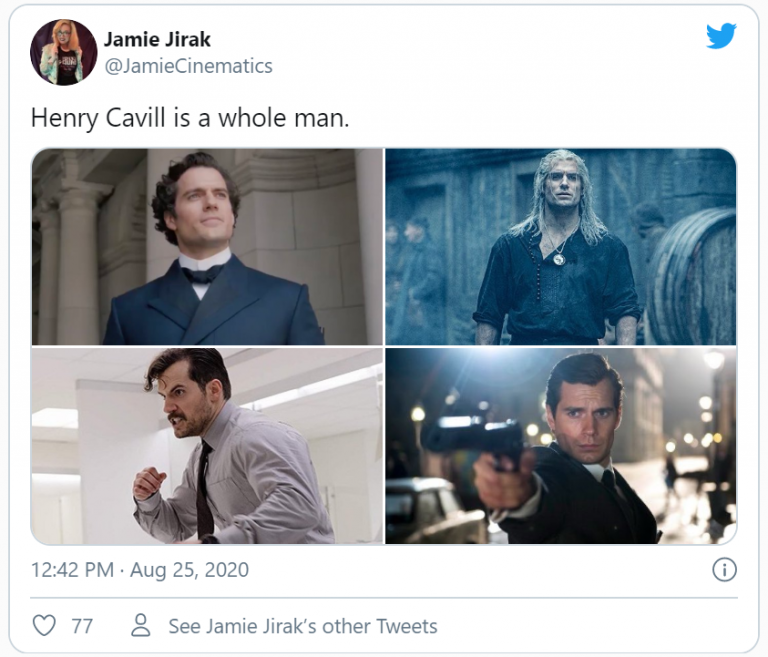Click the person icon beside other Tweets
768x657 pixels.
pyautogui.click(x=141, y=626)
